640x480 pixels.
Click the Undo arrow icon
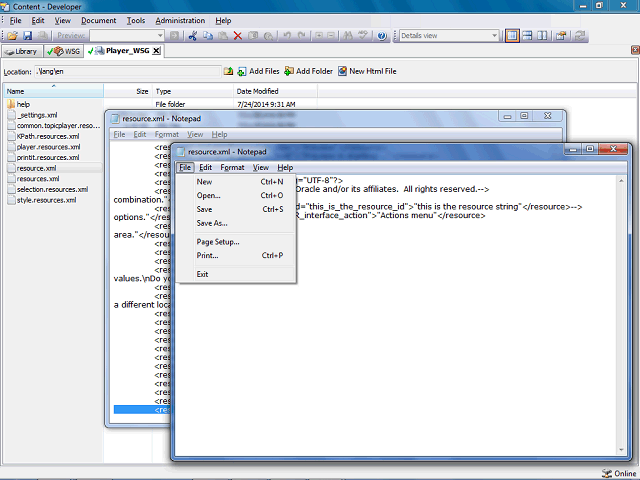point(287,36)
